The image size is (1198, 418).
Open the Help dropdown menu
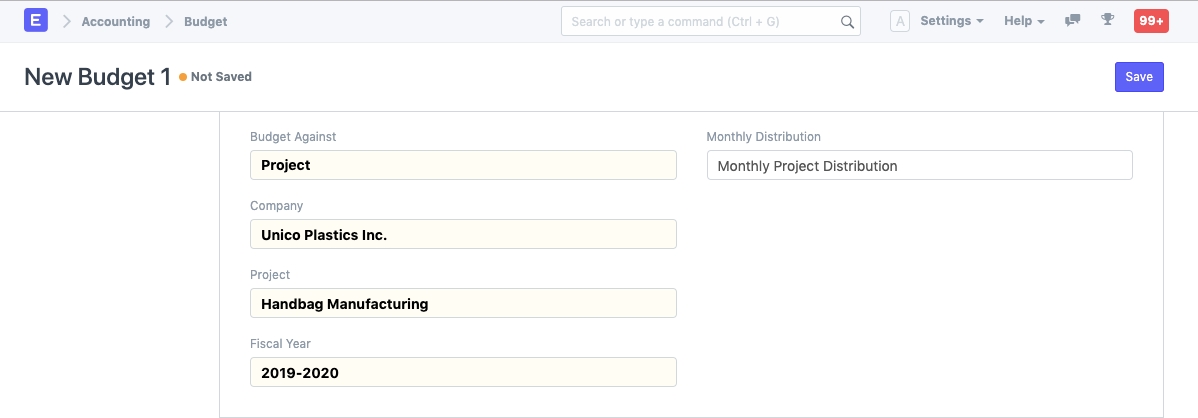point(1024,21)
